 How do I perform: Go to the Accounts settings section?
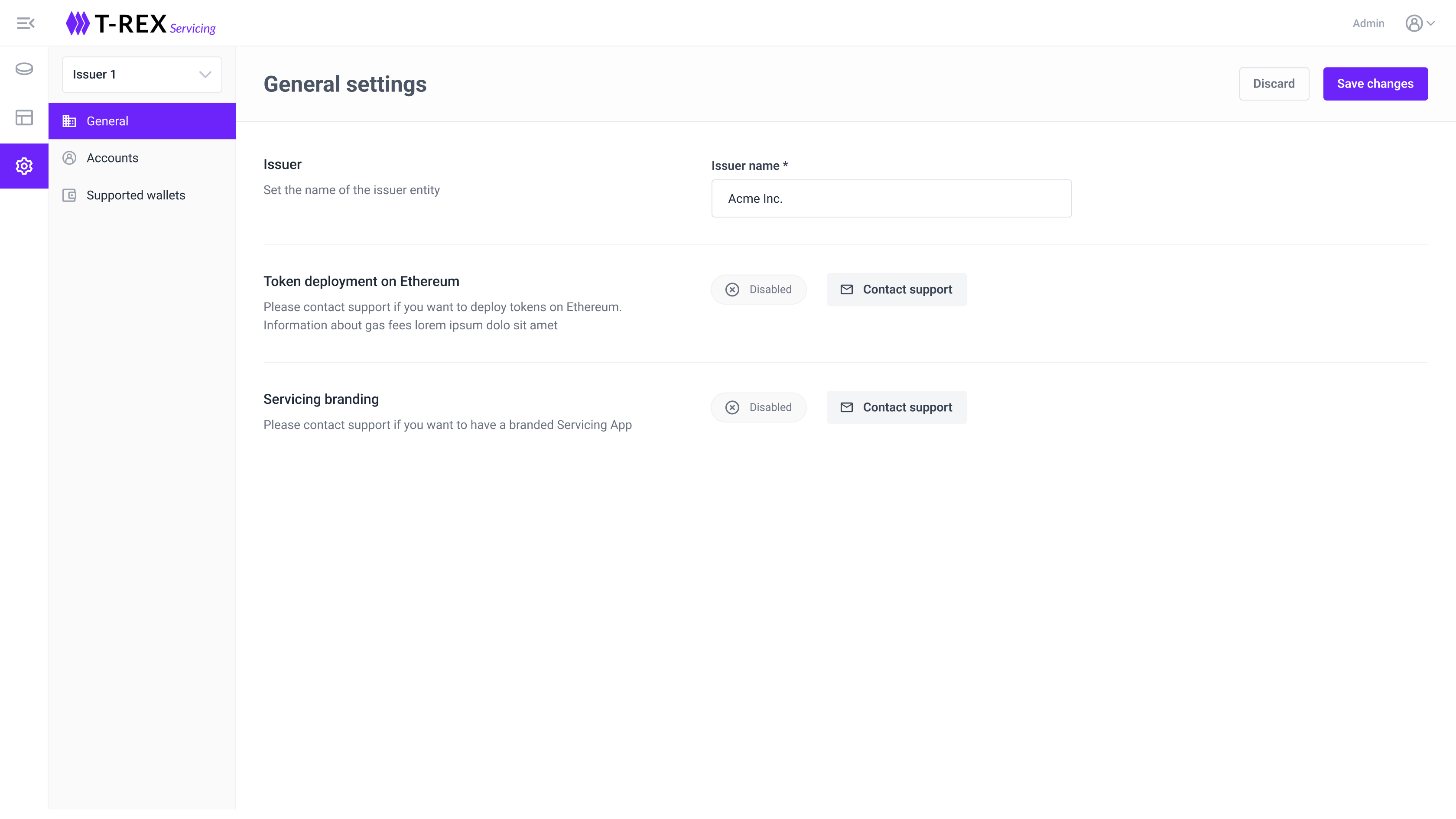coord(113,158)
